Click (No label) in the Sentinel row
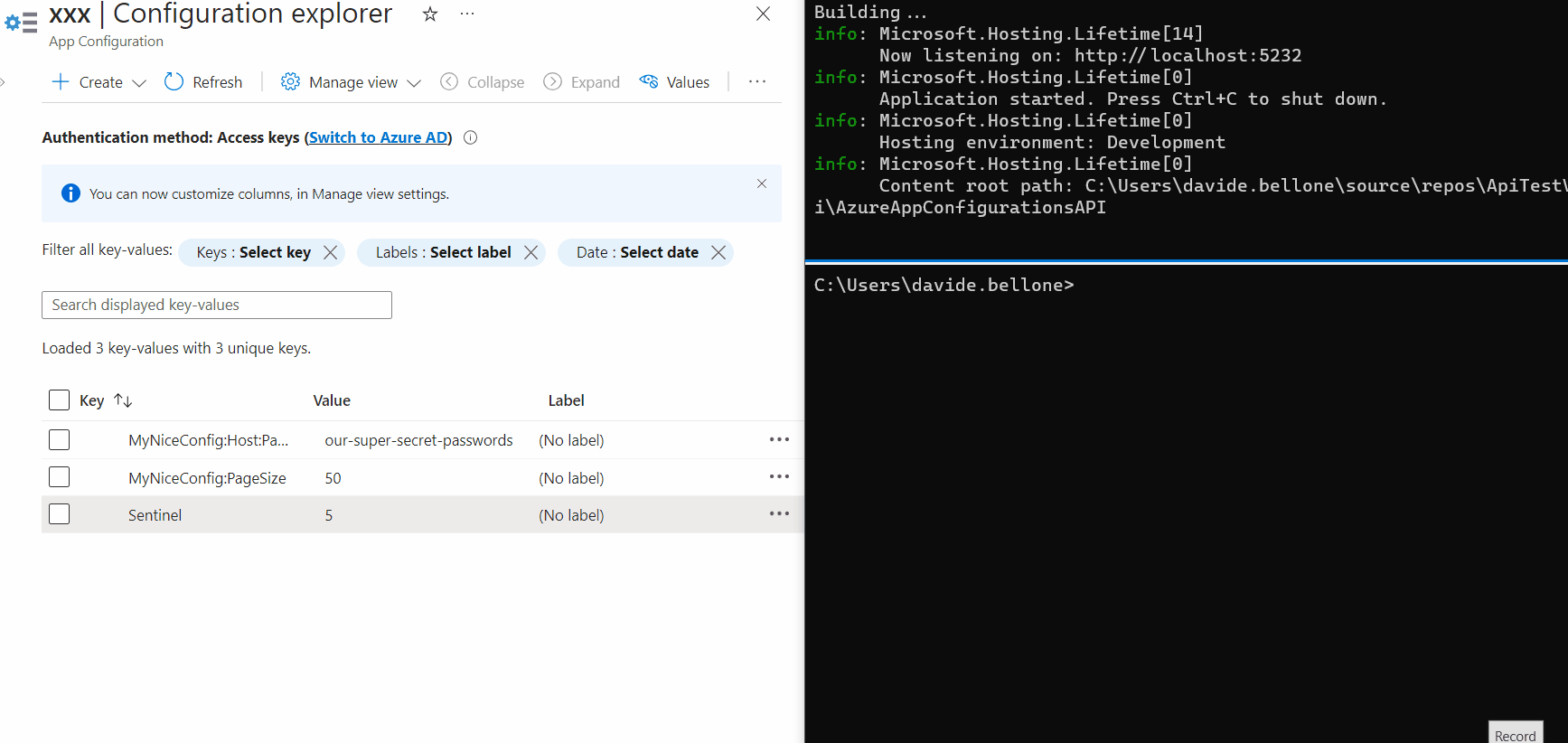Viewport: 1568px width, 743px height. tap(571, 515)
